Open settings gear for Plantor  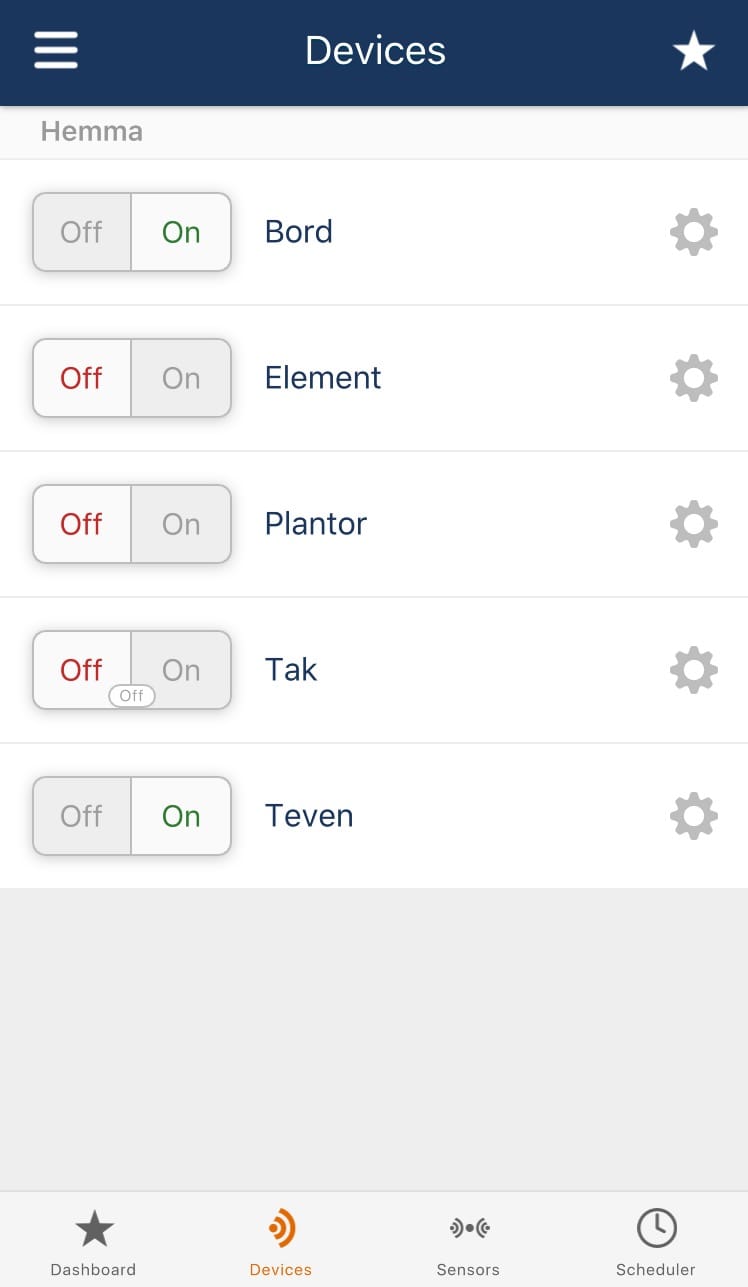693,524
